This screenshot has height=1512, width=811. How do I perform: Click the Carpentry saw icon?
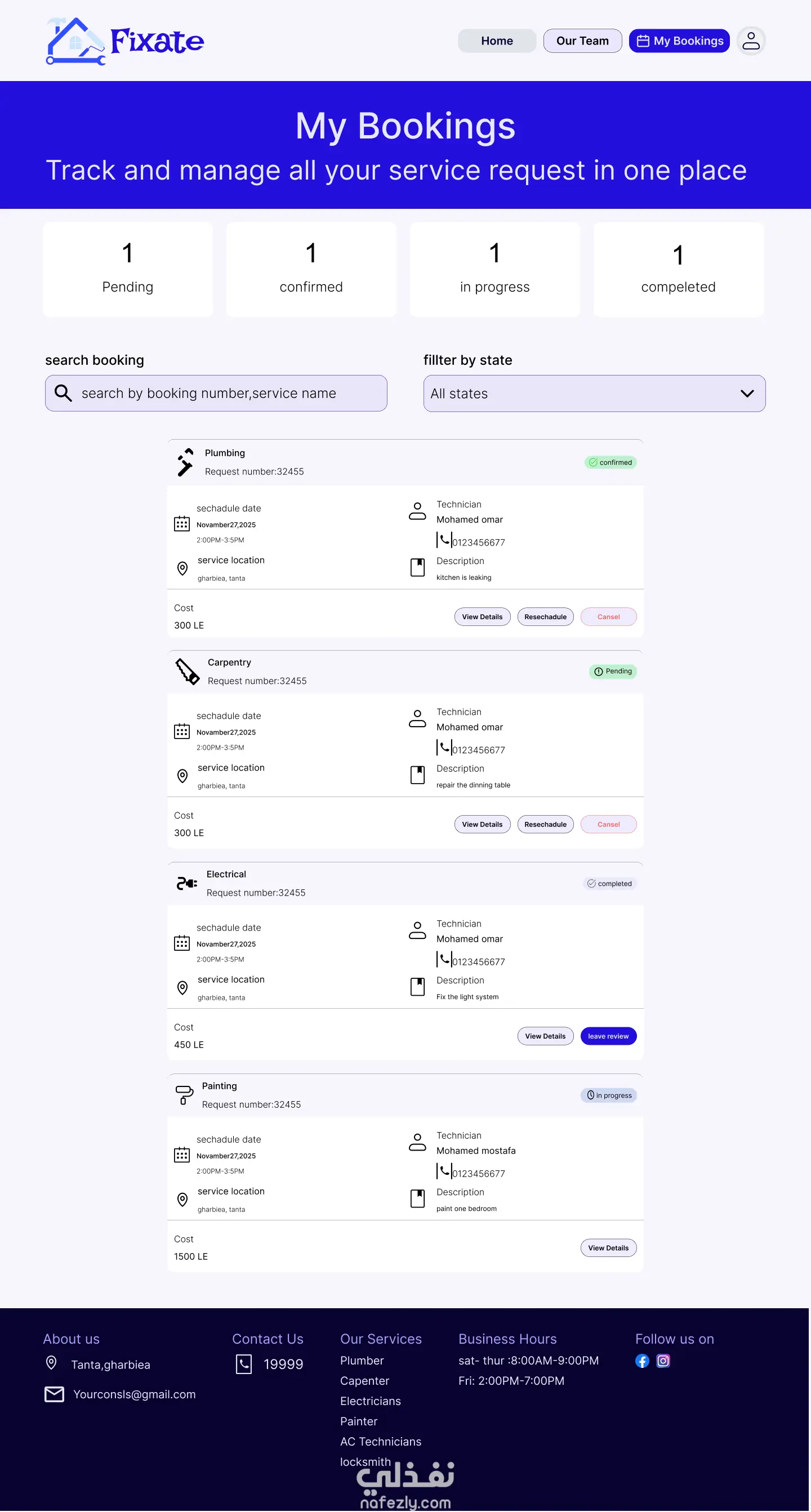188,671
